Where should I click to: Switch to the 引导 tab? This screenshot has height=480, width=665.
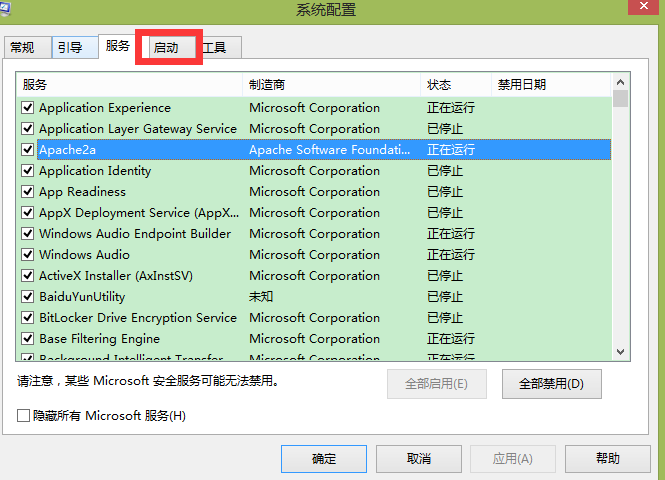coord(70,48)
